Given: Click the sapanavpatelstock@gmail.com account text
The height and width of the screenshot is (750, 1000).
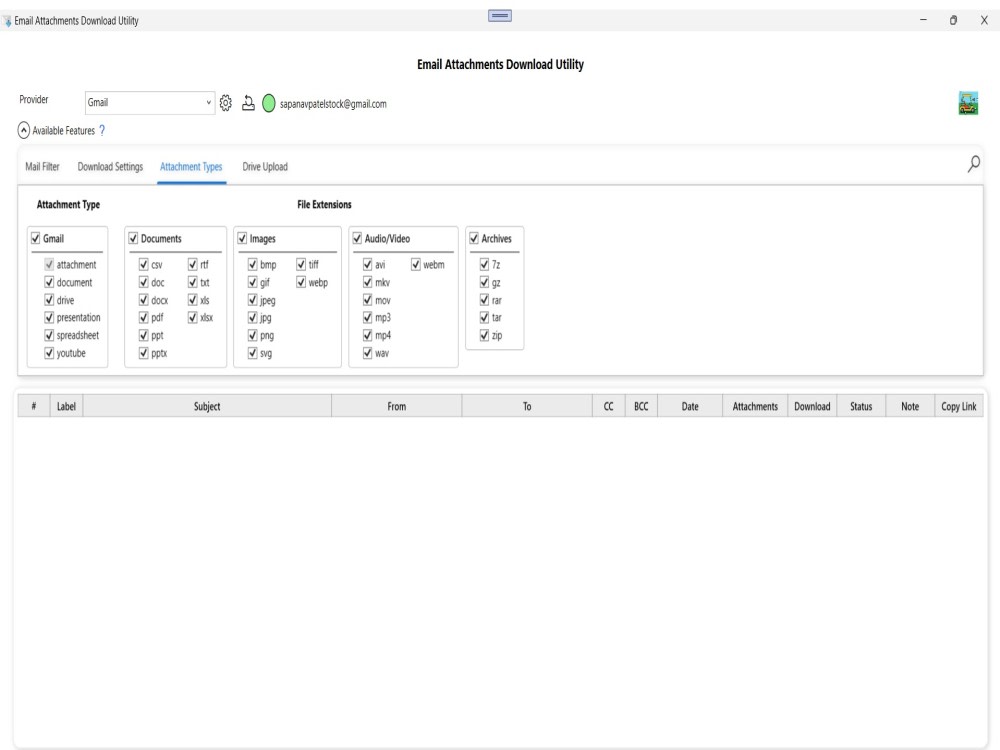Looking at the screenshot, I should [x=333, y=104].
